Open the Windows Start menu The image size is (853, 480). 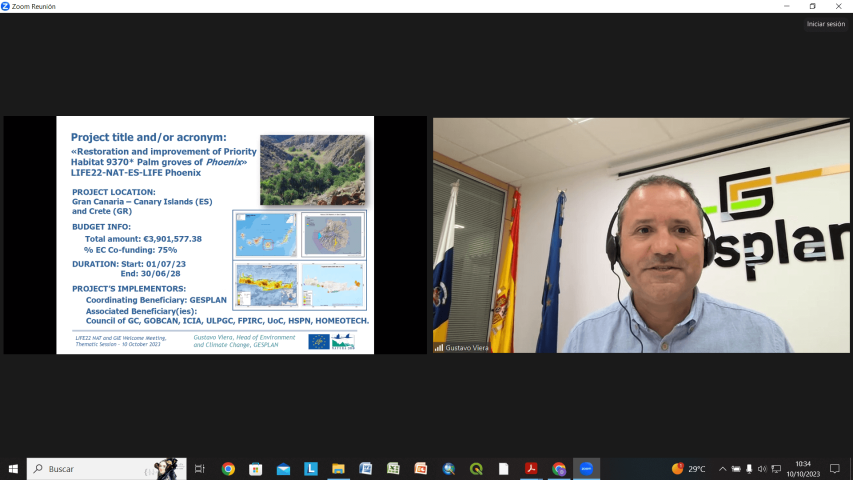point(13,469)
